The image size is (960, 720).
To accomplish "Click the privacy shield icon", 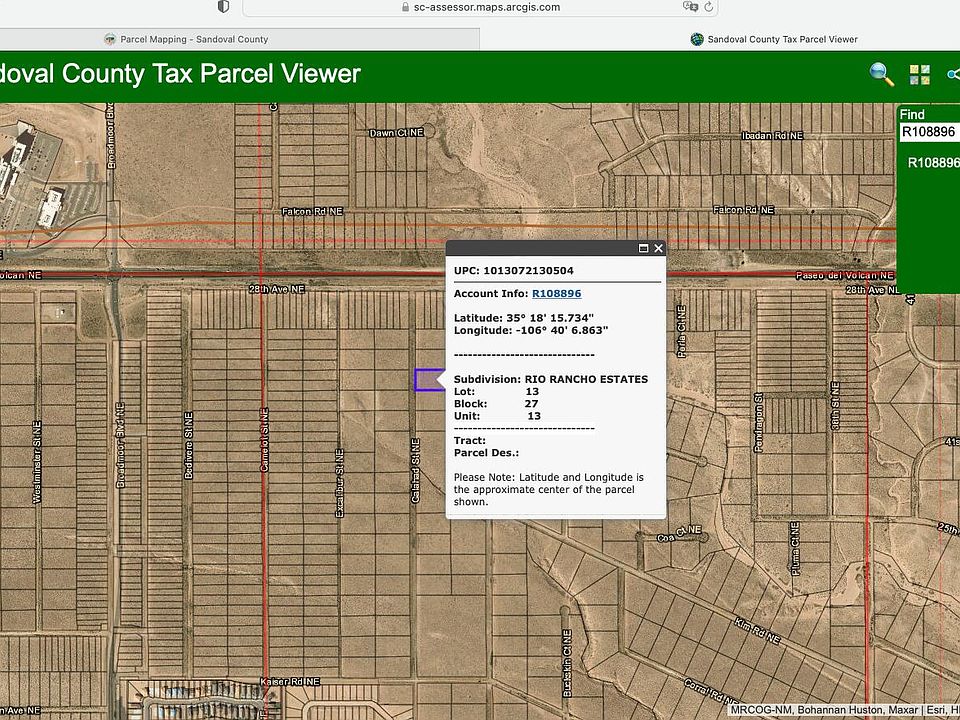I will pyautogui.click(x=223, y=7).
